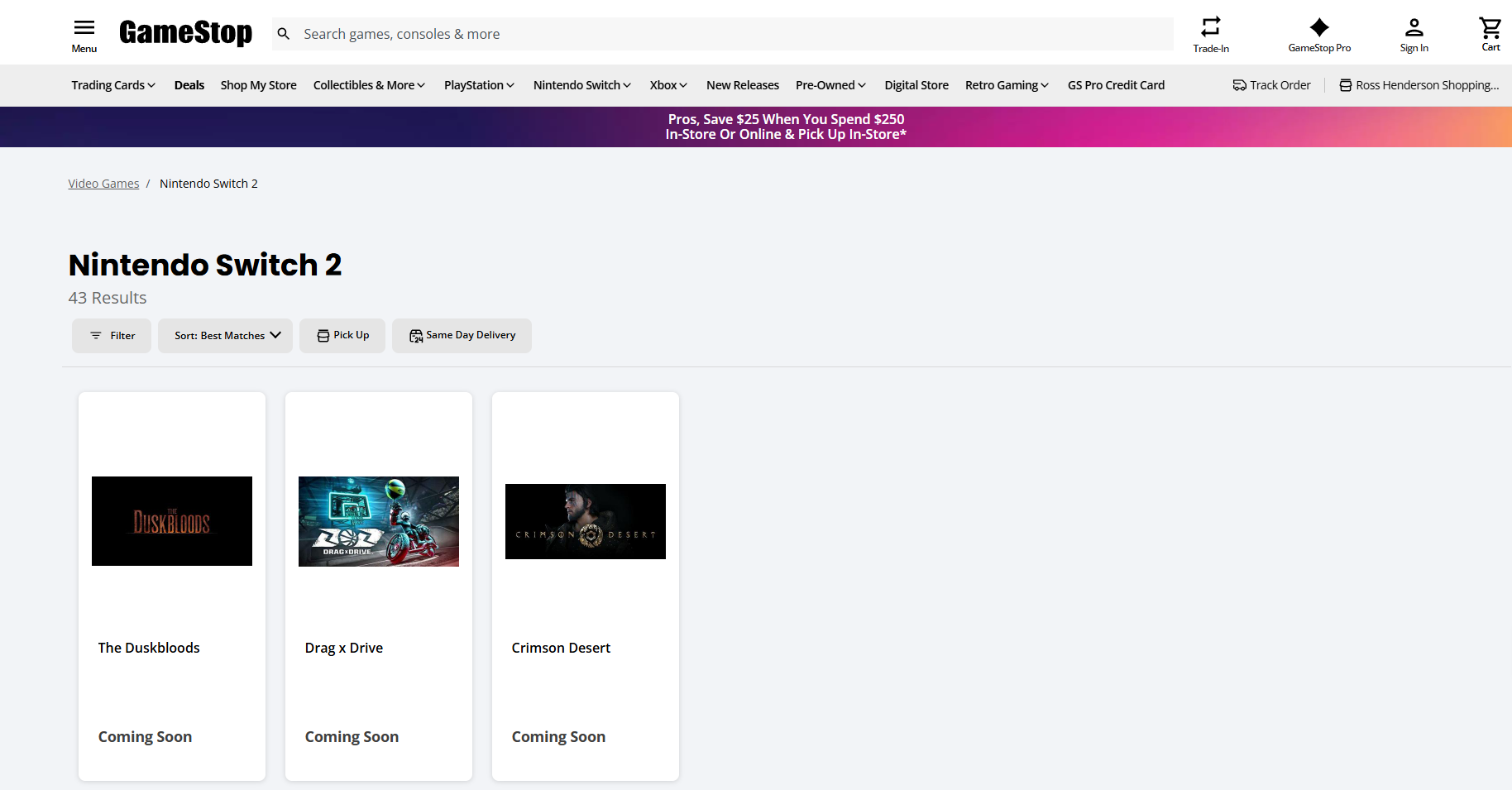Click the 43 Results text
Viewport: 1512px width, 790px height.
tap(108, 298)
